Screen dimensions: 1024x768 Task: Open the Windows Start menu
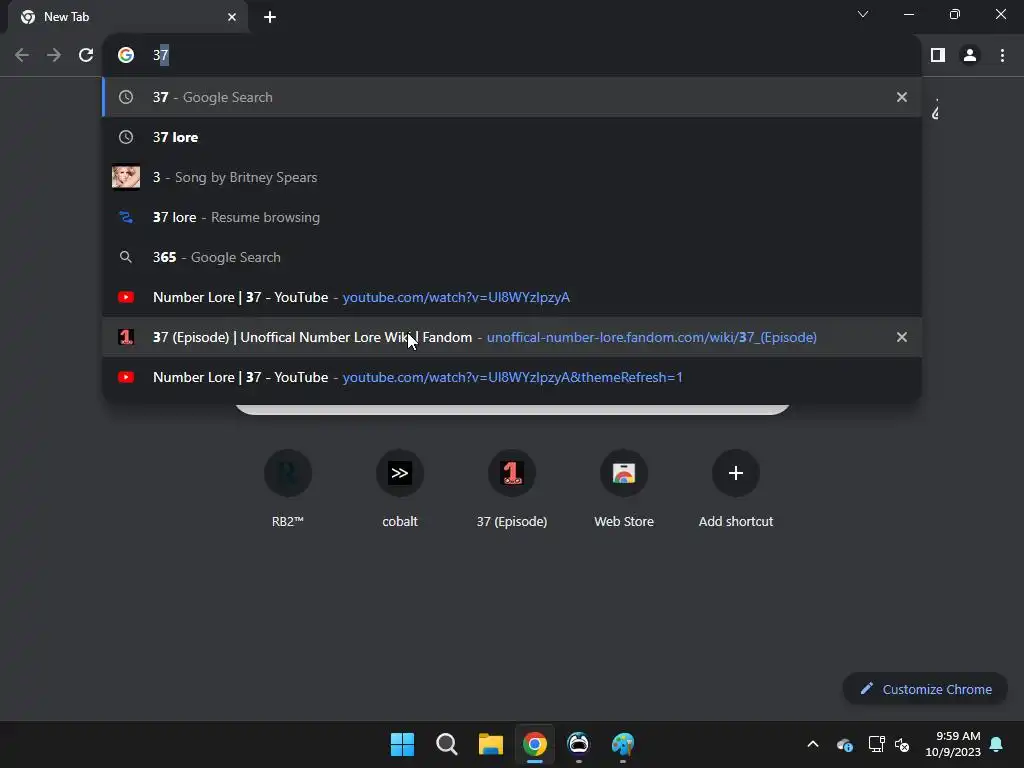point(402,744)
